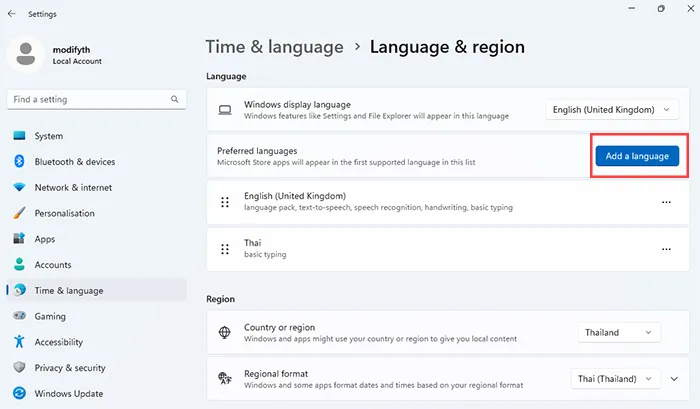Click the Accounts person icon

pyautogui.click(x=19, y=264)
